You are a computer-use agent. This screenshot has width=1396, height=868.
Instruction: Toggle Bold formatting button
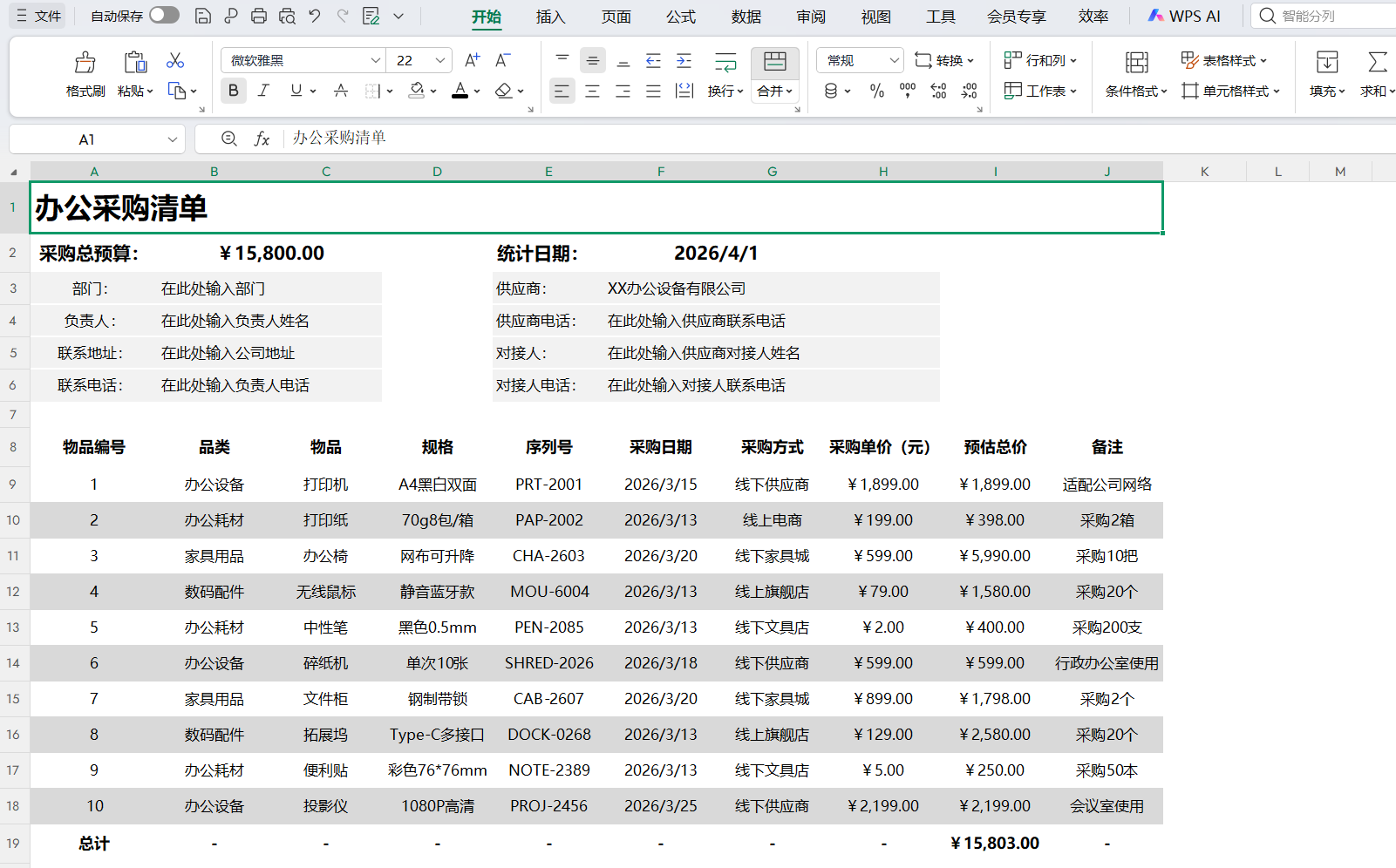[x=233, y=91]
